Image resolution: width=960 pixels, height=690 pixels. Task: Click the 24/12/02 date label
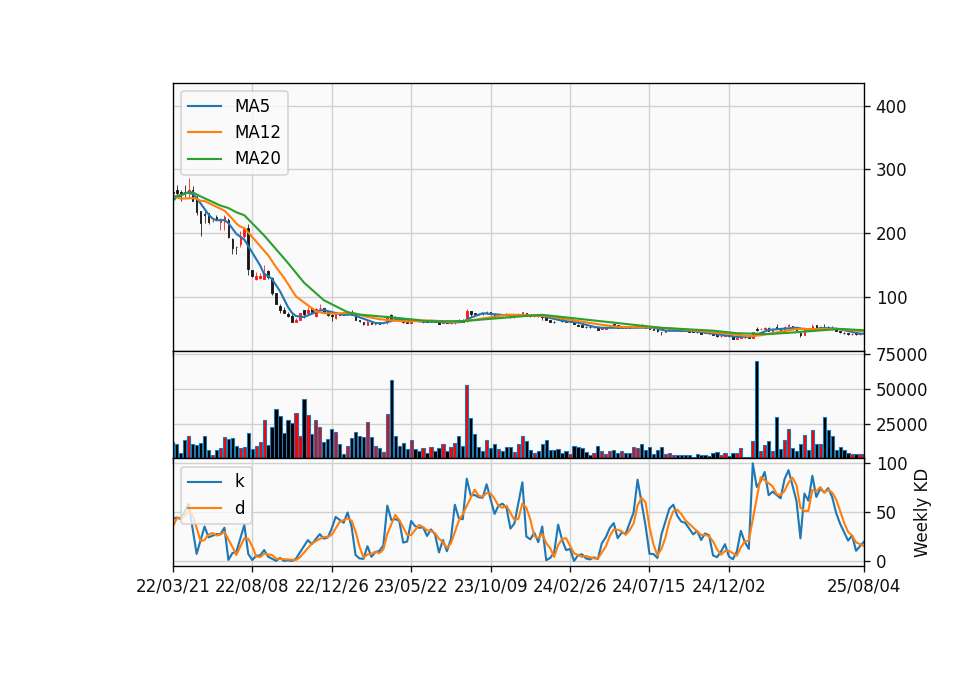(729, 586)
